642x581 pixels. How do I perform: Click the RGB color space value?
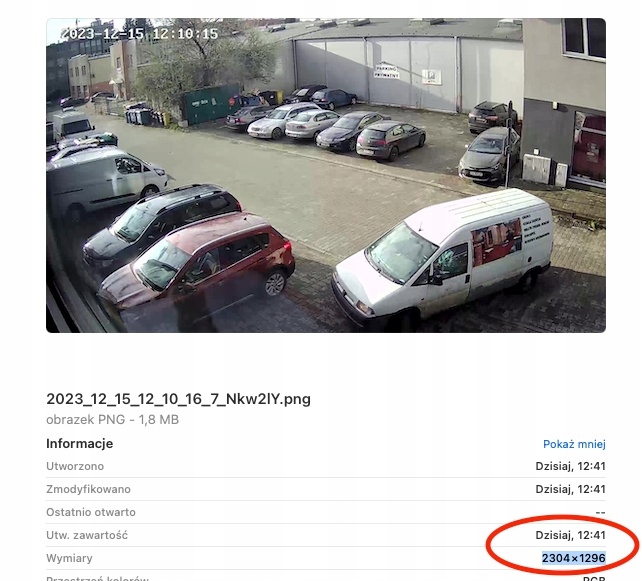click(x=594, y=579)
